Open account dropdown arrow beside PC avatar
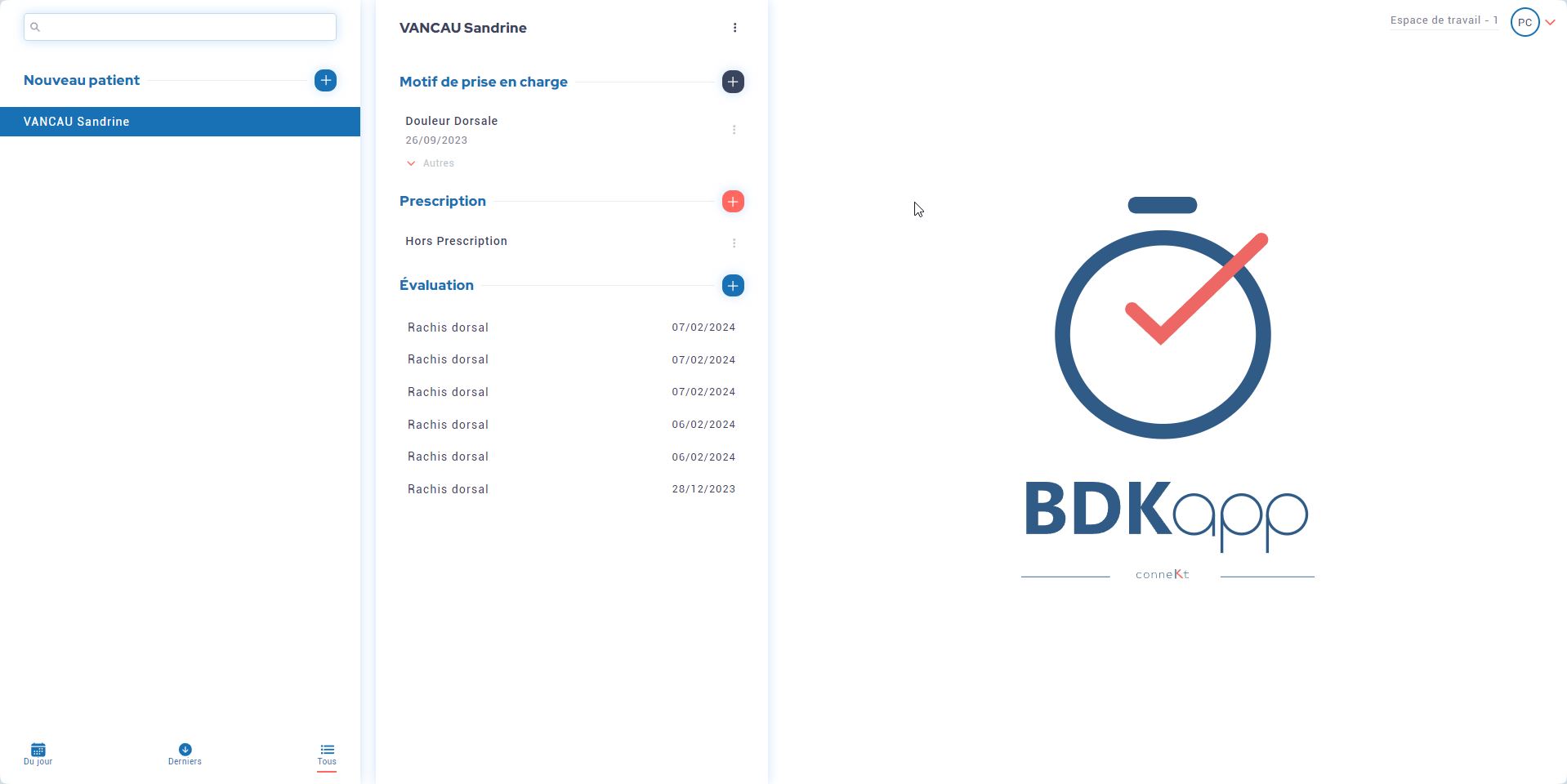The height and width of the screenshot is (784, 1567). coord(1550,23)
